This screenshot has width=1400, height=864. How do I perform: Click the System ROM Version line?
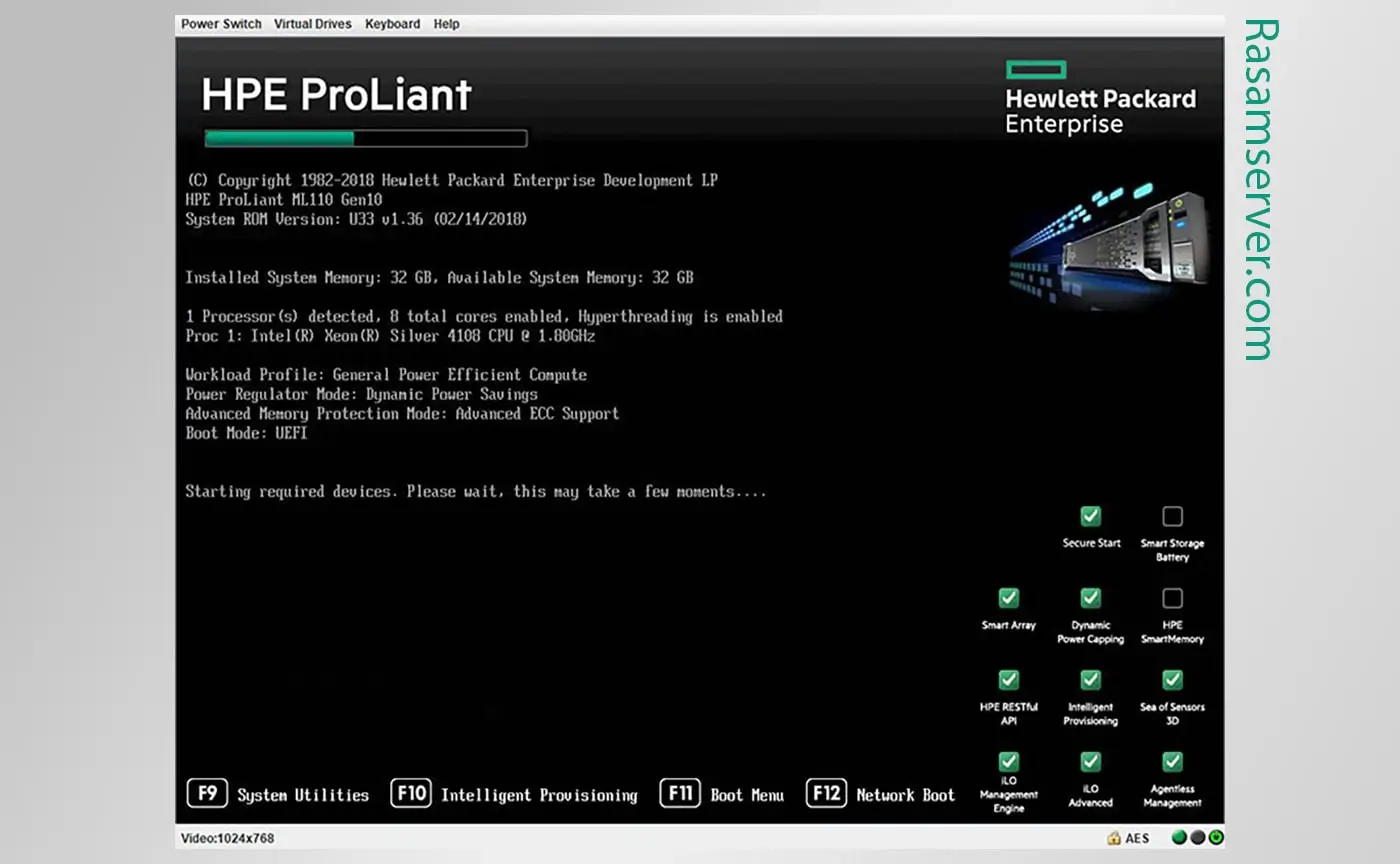point(356,219)
